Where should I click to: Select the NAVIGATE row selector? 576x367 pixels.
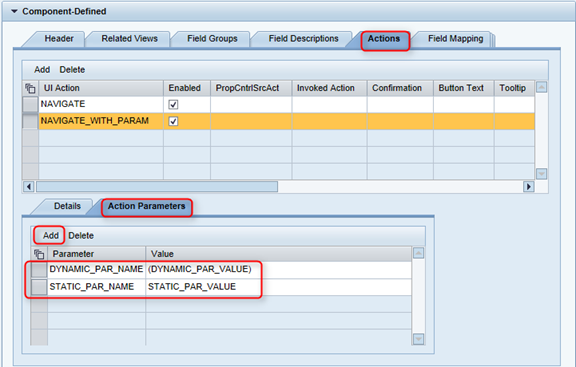pyautogui.click(x=30, y=104)
